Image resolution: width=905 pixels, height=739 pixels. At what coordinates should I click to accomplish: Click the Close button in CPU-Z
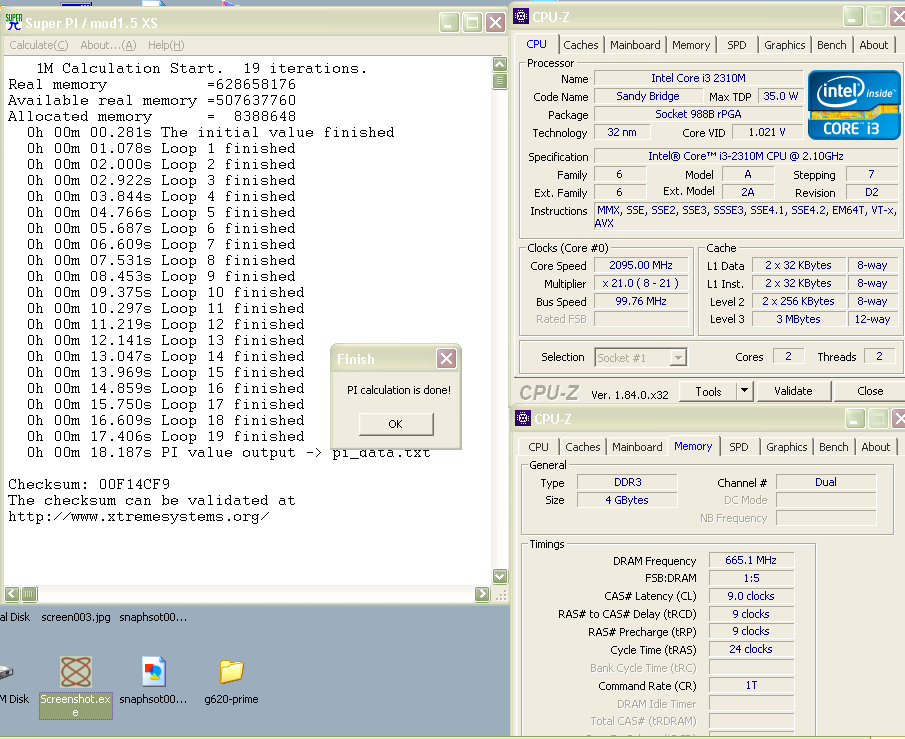pos(869,391)
